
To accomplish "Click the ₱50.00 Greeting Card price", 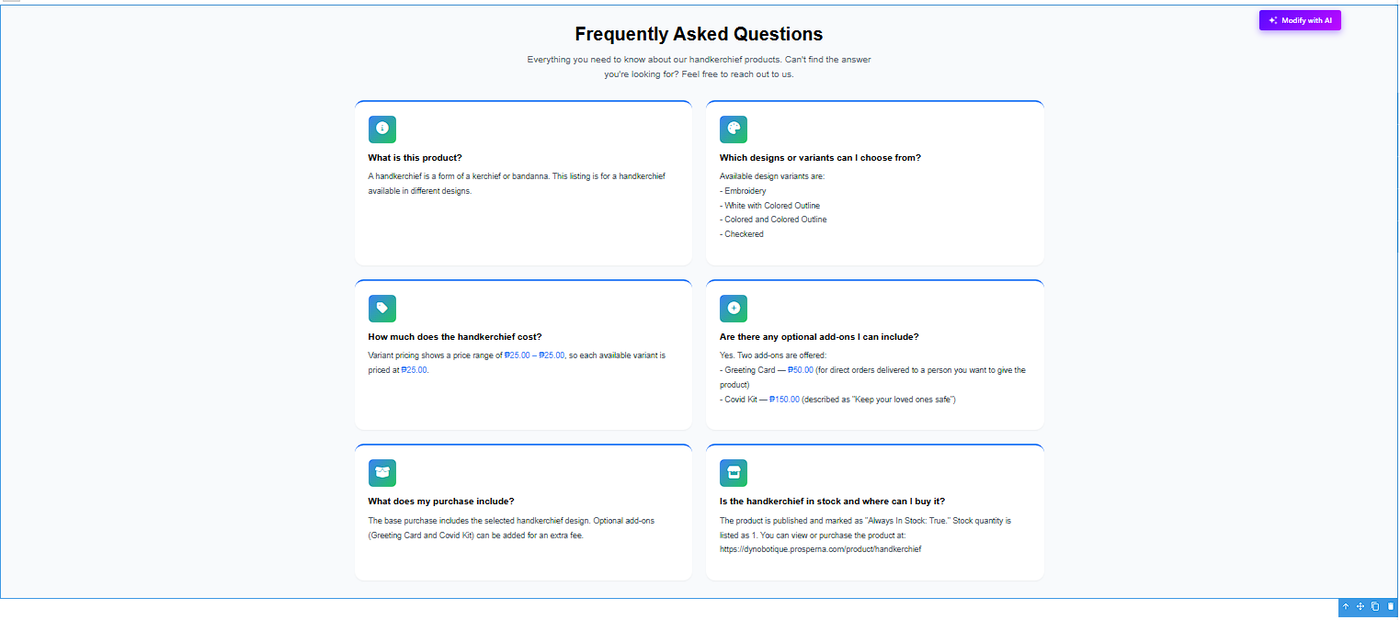I will 800,370.
